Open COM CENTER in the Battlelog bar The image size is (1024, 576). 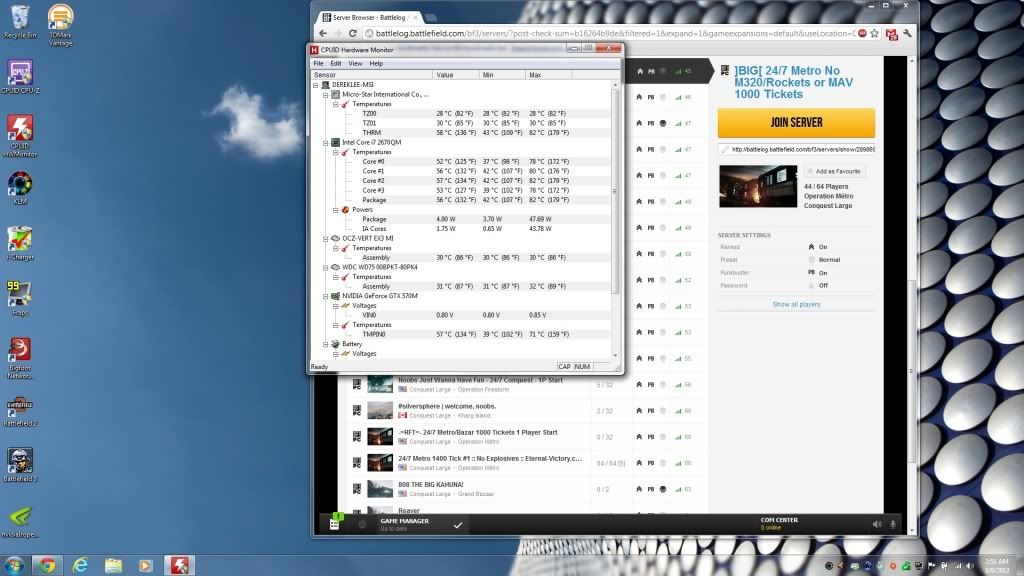778,523
